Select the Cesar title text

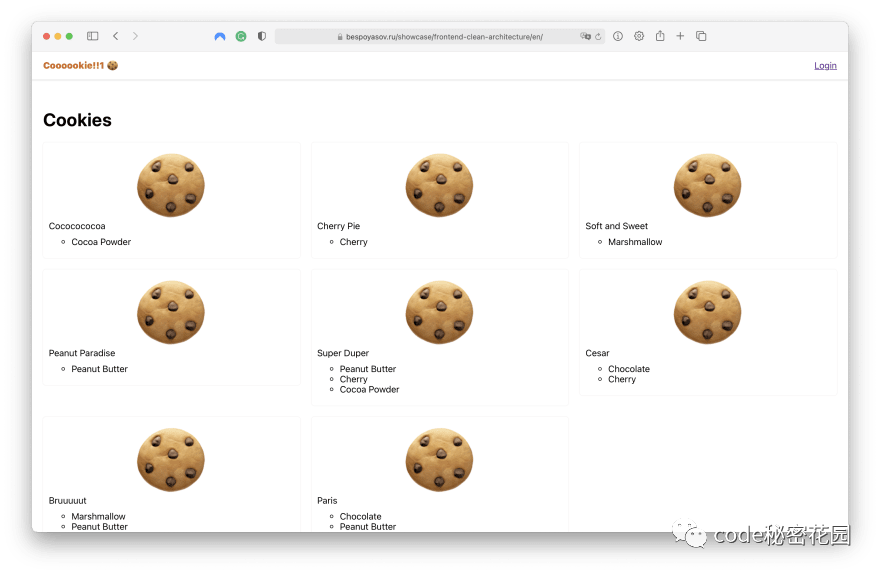pyautogui.click(x=597, y=353)
